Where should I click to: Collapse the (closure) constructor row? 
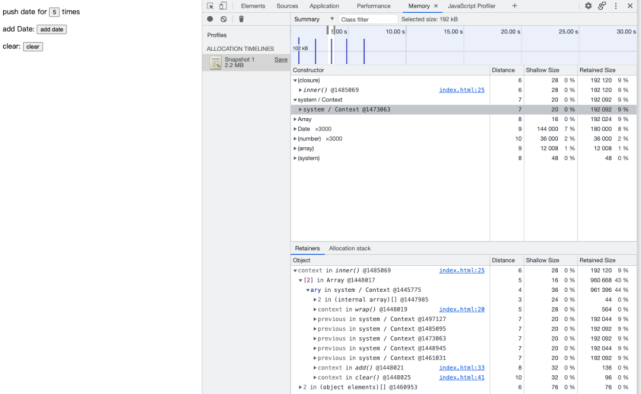(295, 81)
